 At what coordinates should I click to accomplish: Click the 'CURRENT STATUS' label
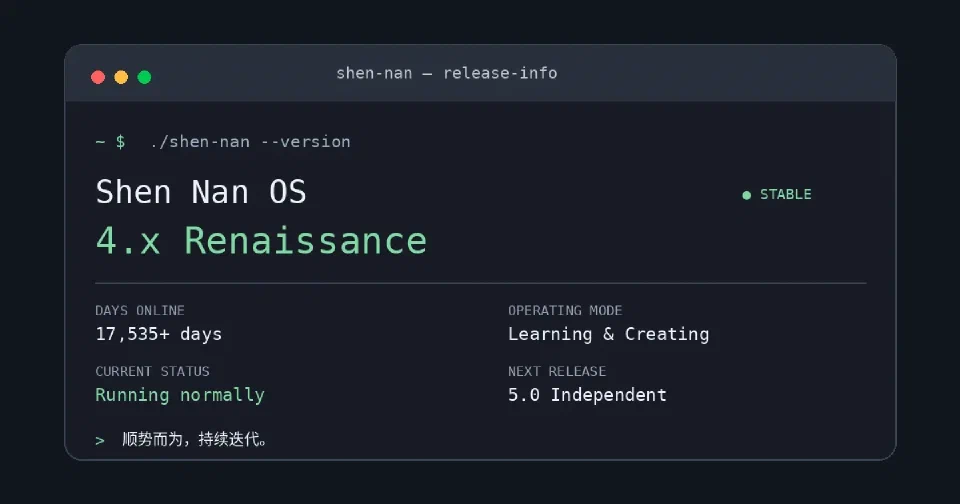tap(152, 371)
